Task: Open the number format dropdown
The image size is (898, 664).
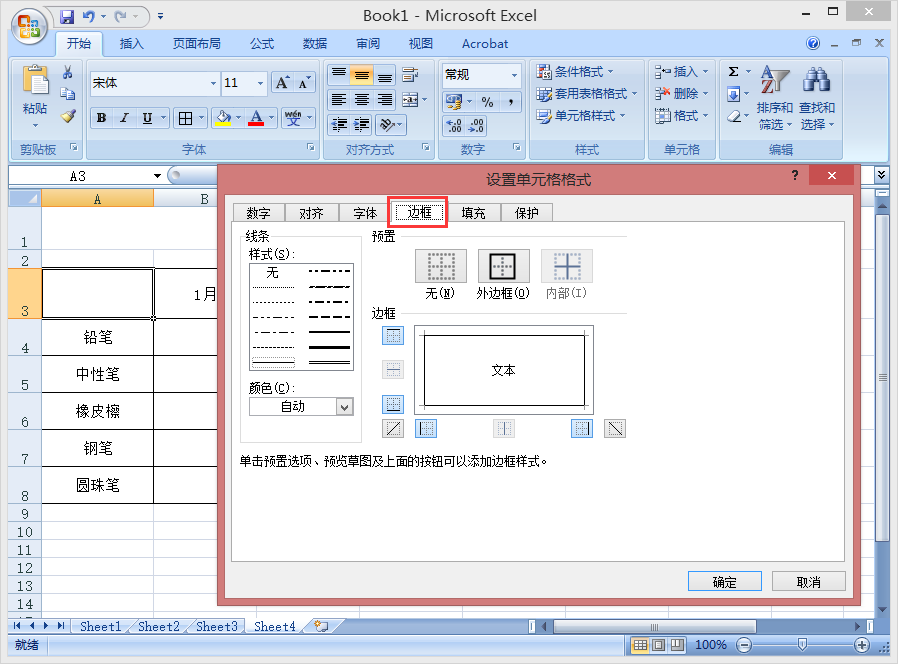Action: pos(514,75)
